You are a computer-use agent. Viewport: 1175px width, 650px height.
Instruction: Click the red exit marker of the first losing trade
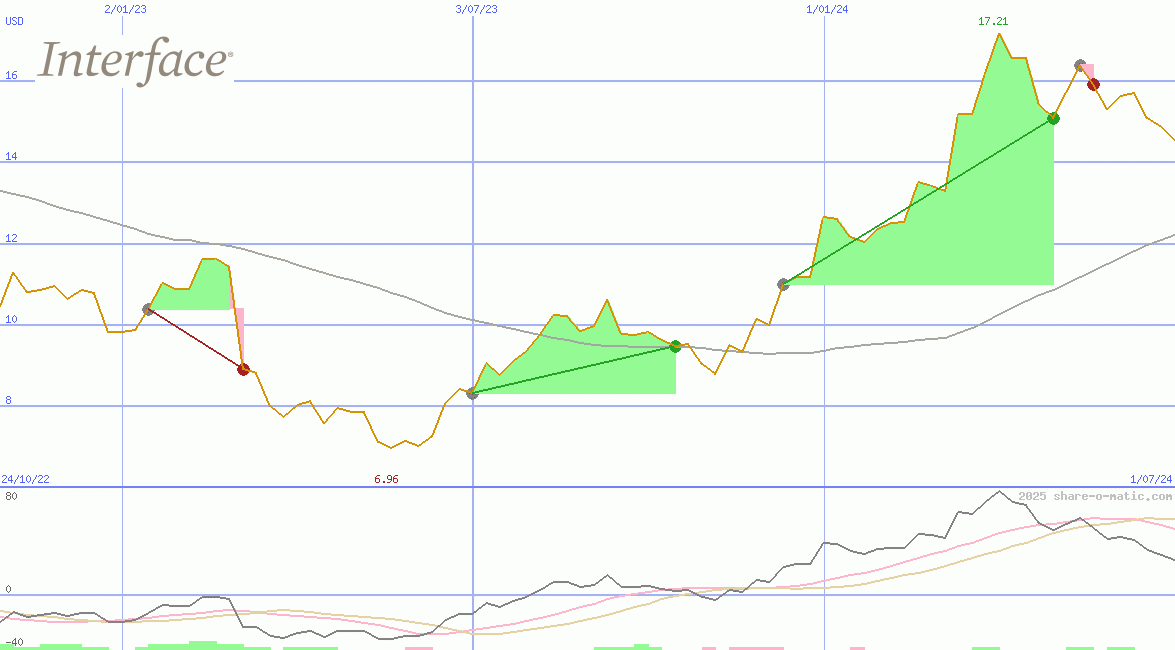(243, 369)
